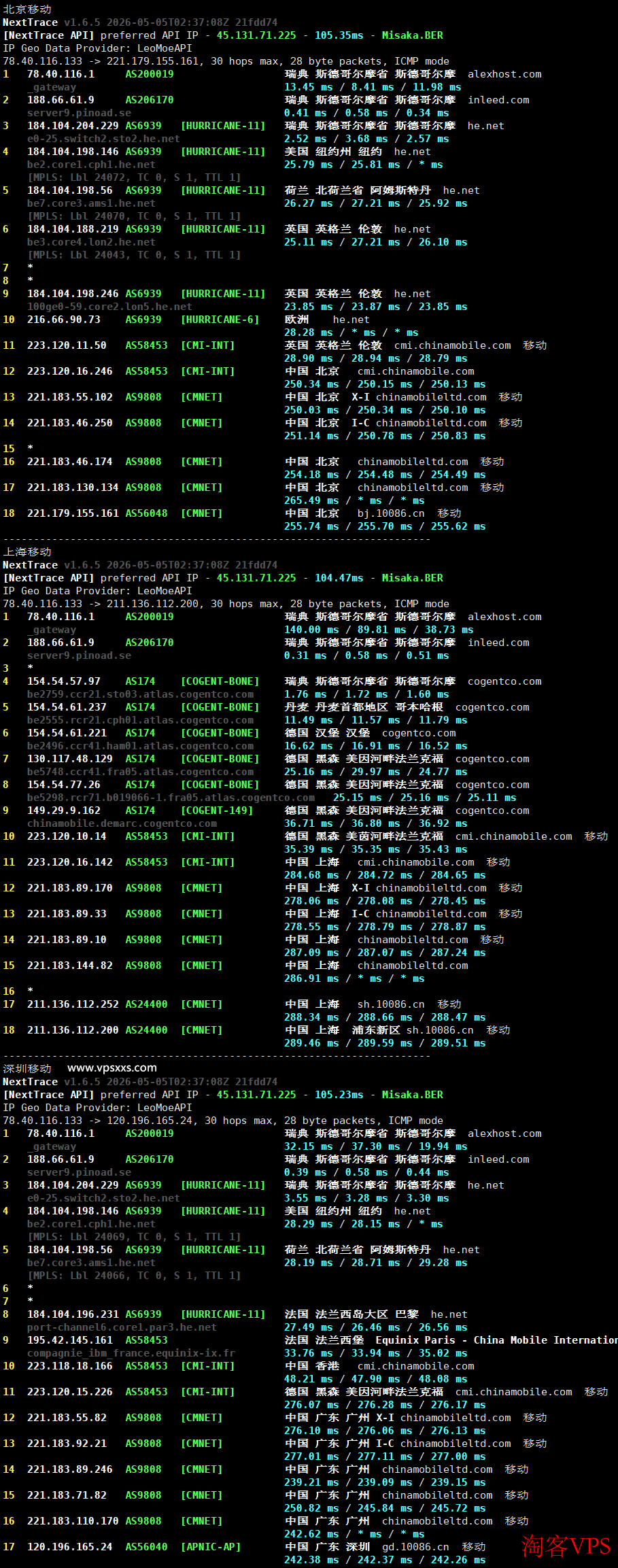Select IP 221.183.110.170

[73, 1521]
